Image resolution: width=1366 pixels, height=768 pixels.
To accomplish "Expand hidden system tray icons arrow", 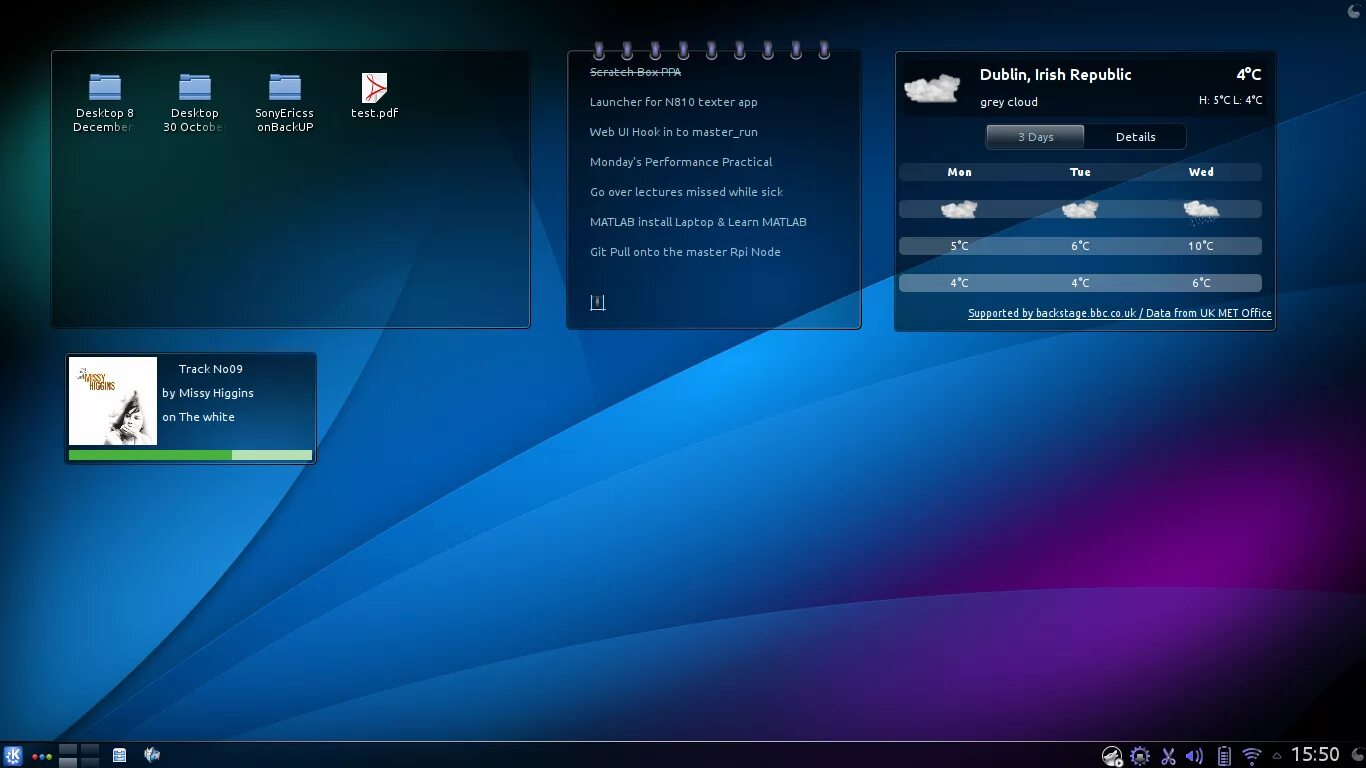I will tap(1277, 754).
